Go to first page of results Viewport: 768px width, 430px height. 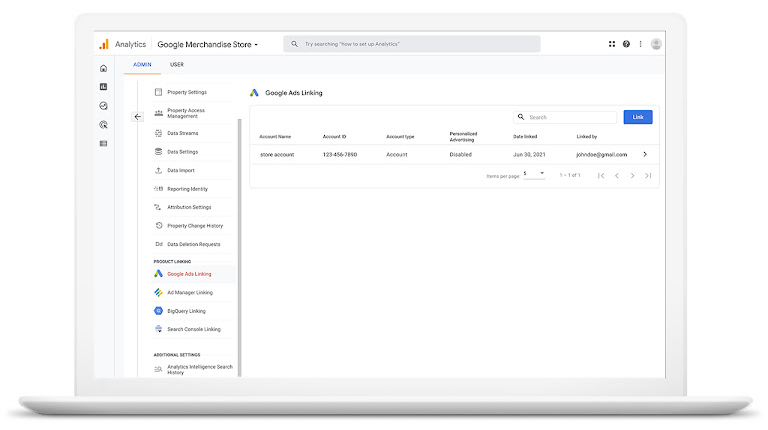[601, 175]
